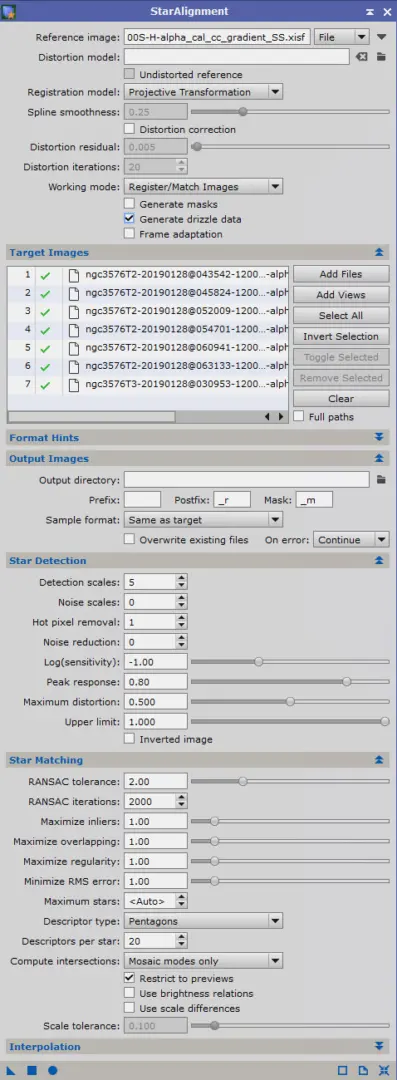
Task: Click the green checkmark on target image 4
Action: [45, 330]
